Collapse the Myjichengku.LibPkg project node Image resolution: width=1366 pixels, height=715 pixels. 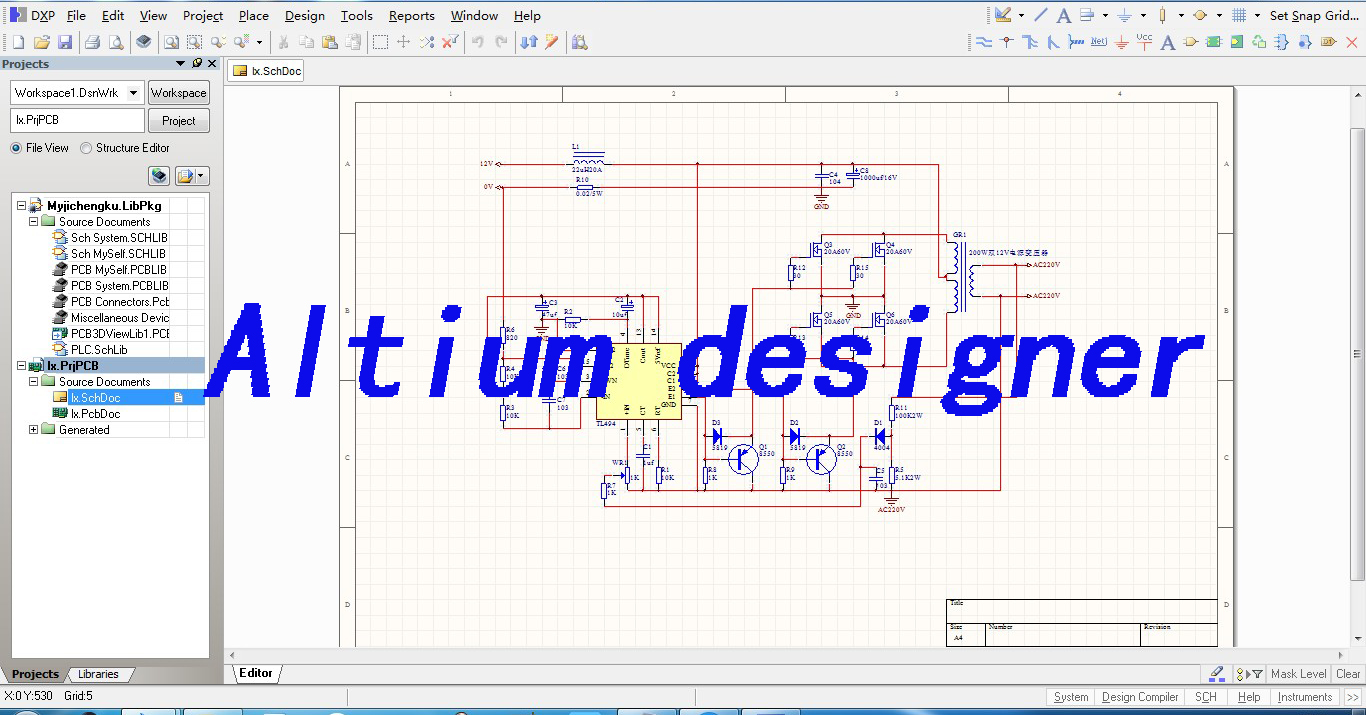pyautogui.click(x=21, y=206)
